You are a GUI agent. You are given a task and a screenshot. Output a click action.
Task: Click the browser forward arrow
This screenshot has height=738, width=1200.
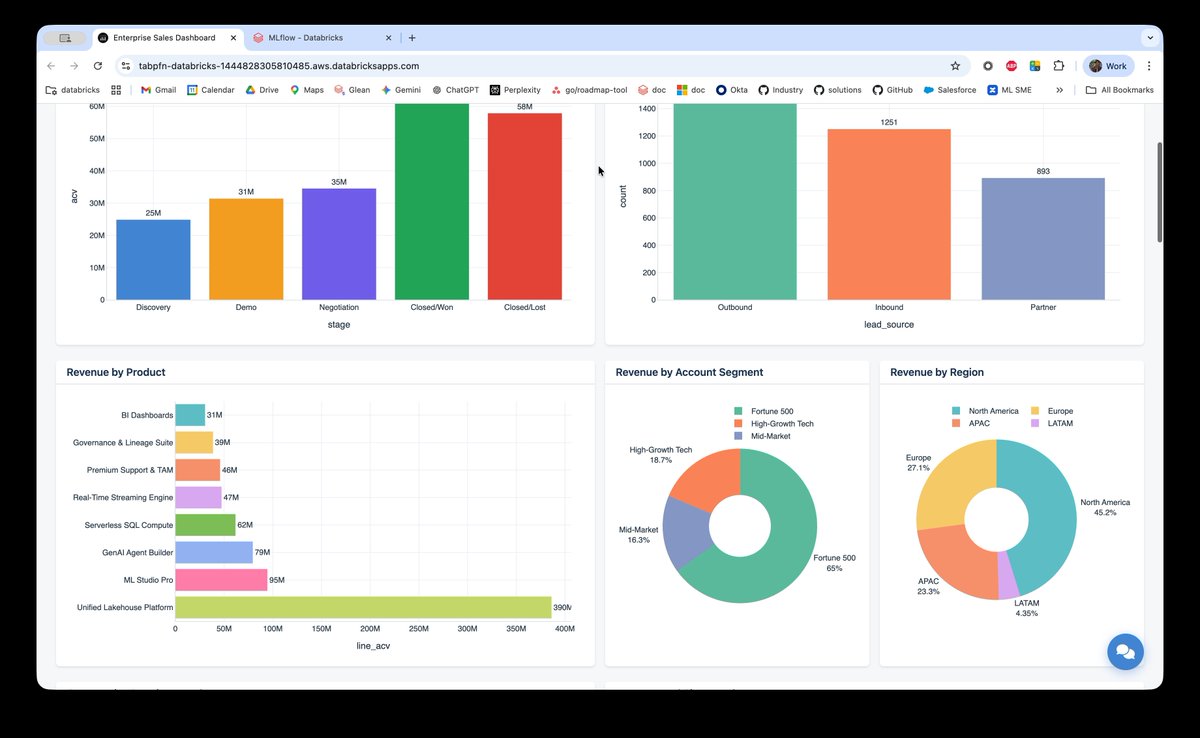[x=74, y=66]
